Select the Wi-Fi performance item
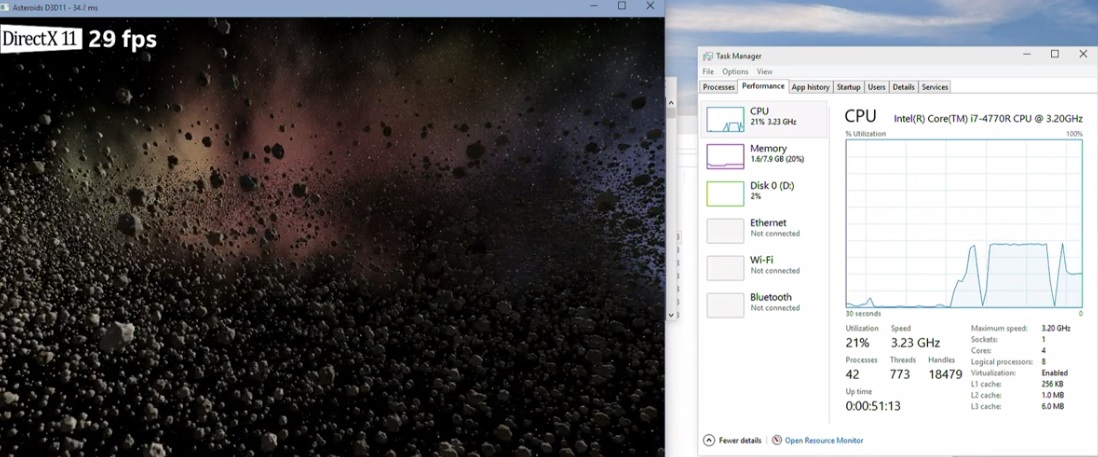Image resolution: width=1098 pixels, height=457 pixels. [x=768, y=265]
